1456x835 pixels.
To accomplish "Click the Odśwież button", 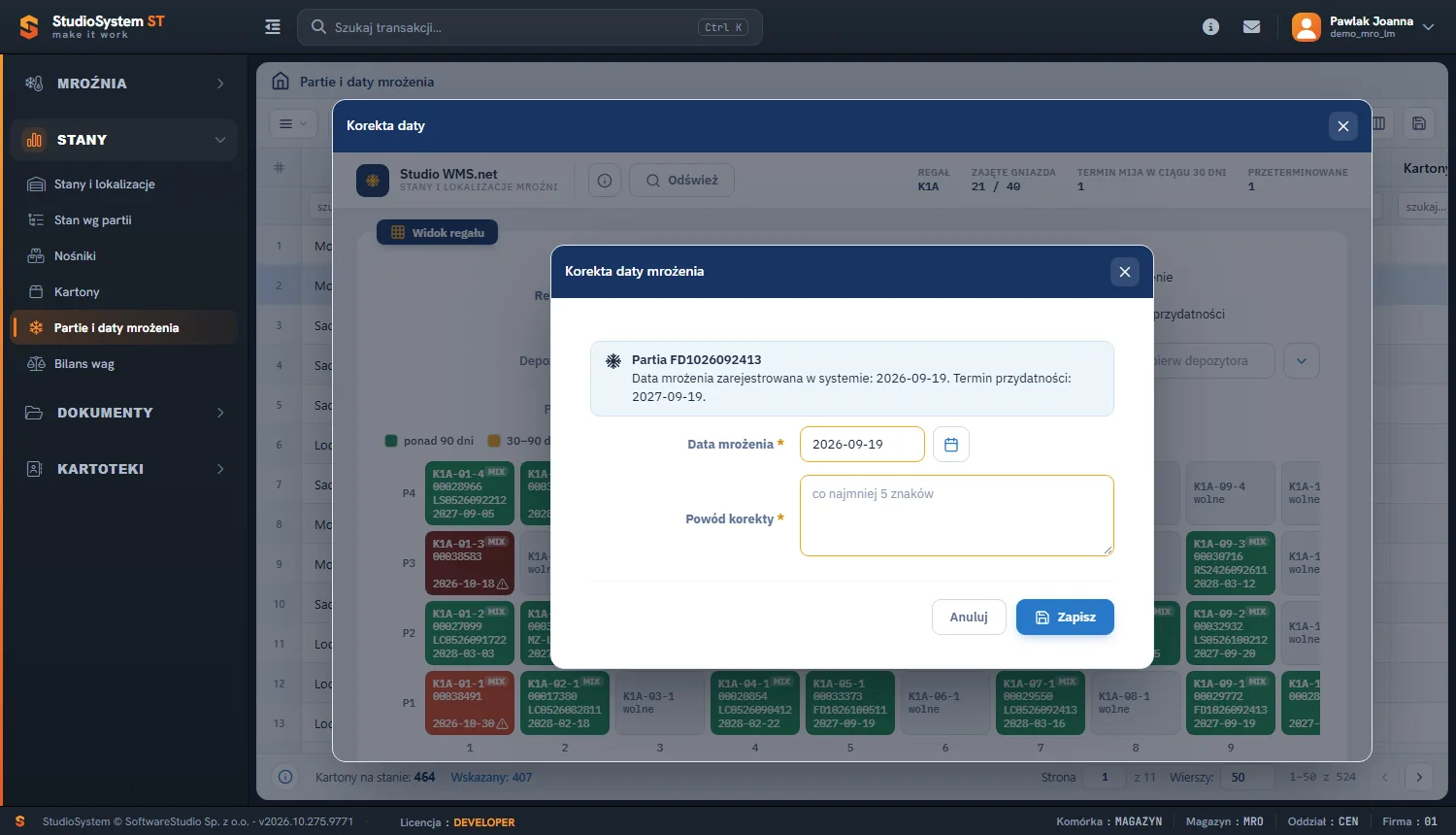I will click(x=681, y=181).
